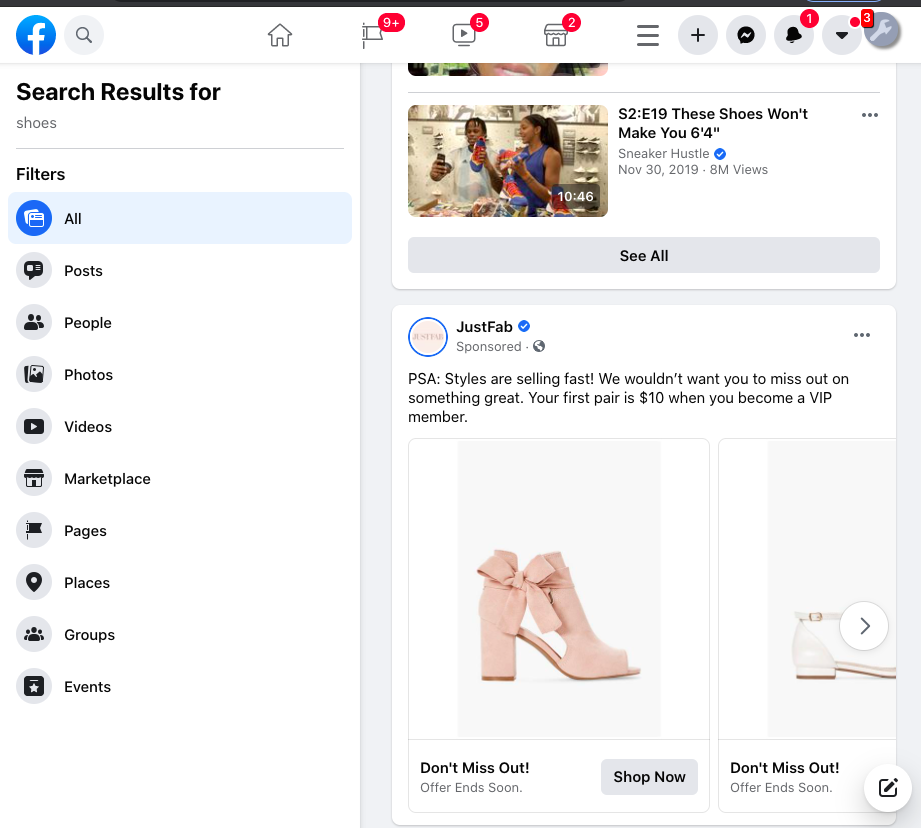Click the Shop Now button
The image size is (921, 828).
[649, 776]
